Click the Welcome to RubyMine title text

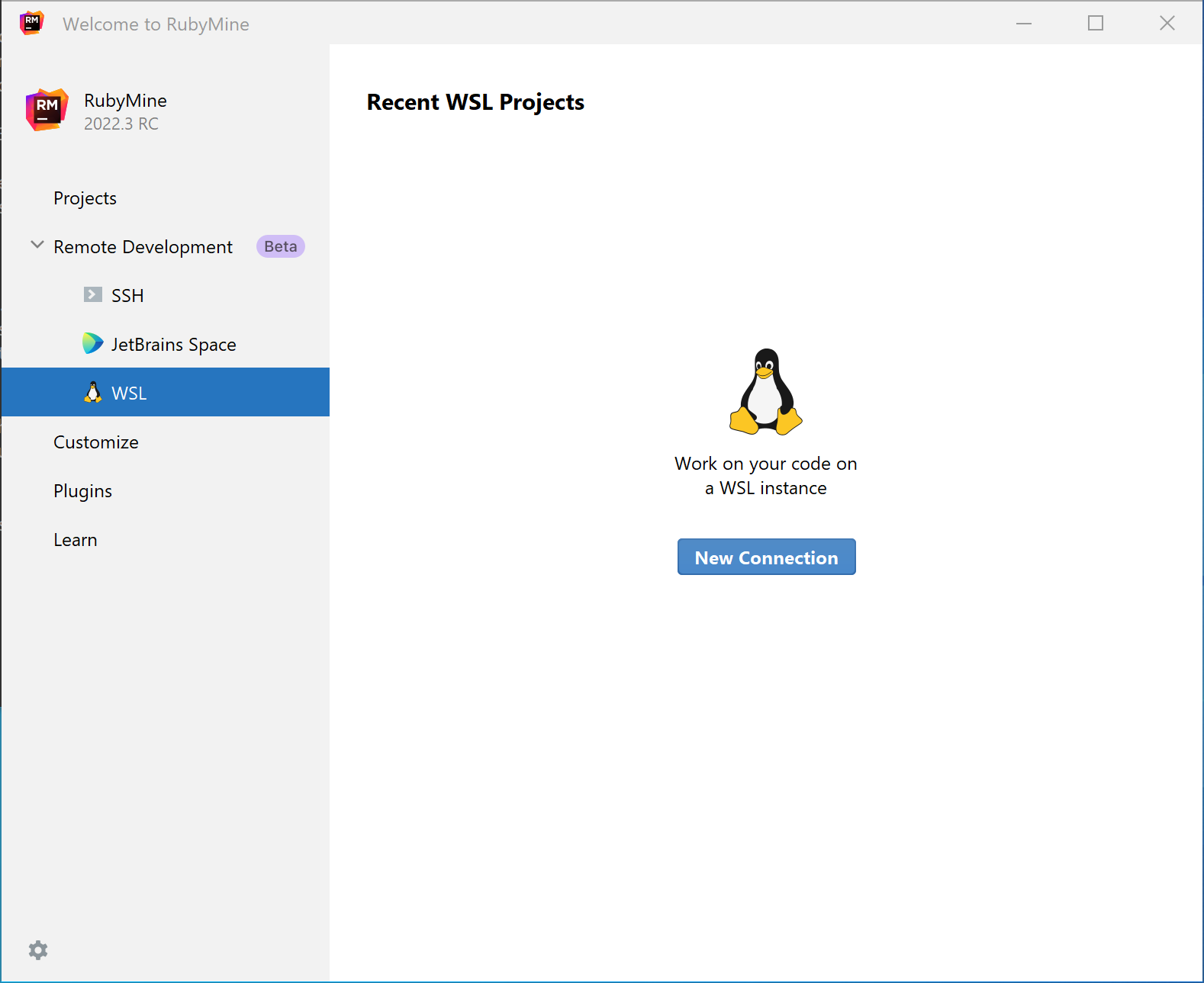point(156,24)
